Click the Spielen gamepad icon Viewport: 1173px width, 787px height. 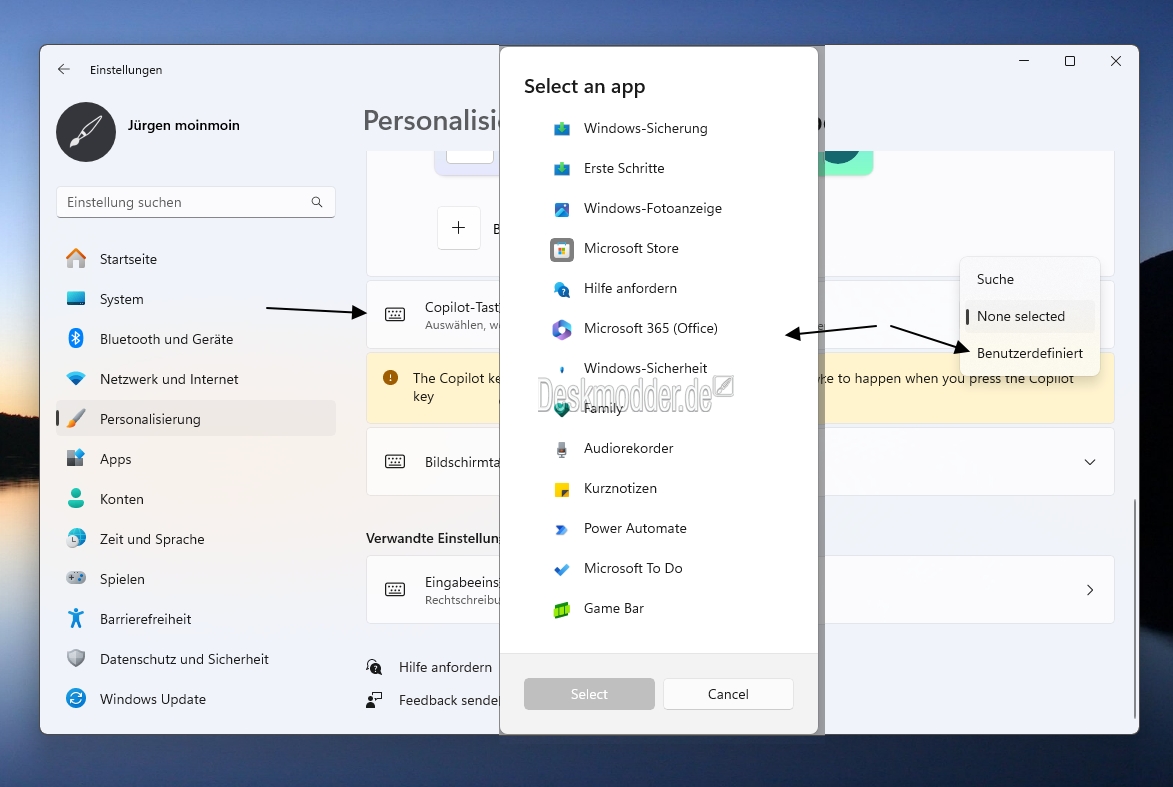76,578
